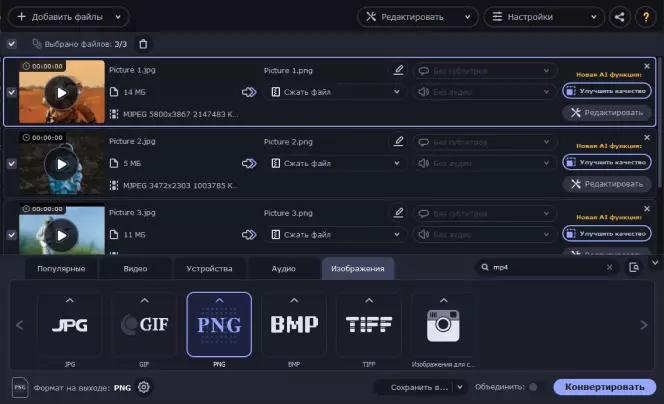Image resolution: width=664 pixels, height=404 pixels.
Task: Click Редактировать button for Picture 1
Action: click(607, 113)
